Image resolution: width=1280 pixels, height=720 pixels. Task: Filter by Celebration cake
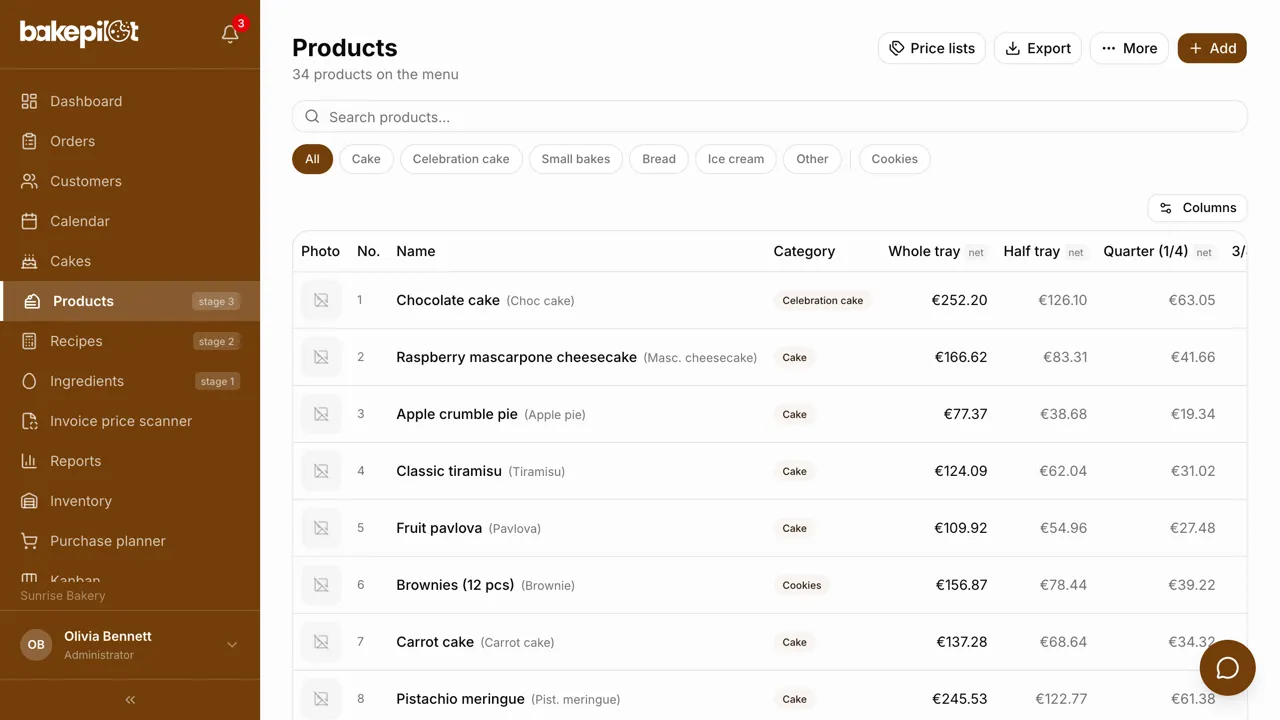(x=461, y=159)
